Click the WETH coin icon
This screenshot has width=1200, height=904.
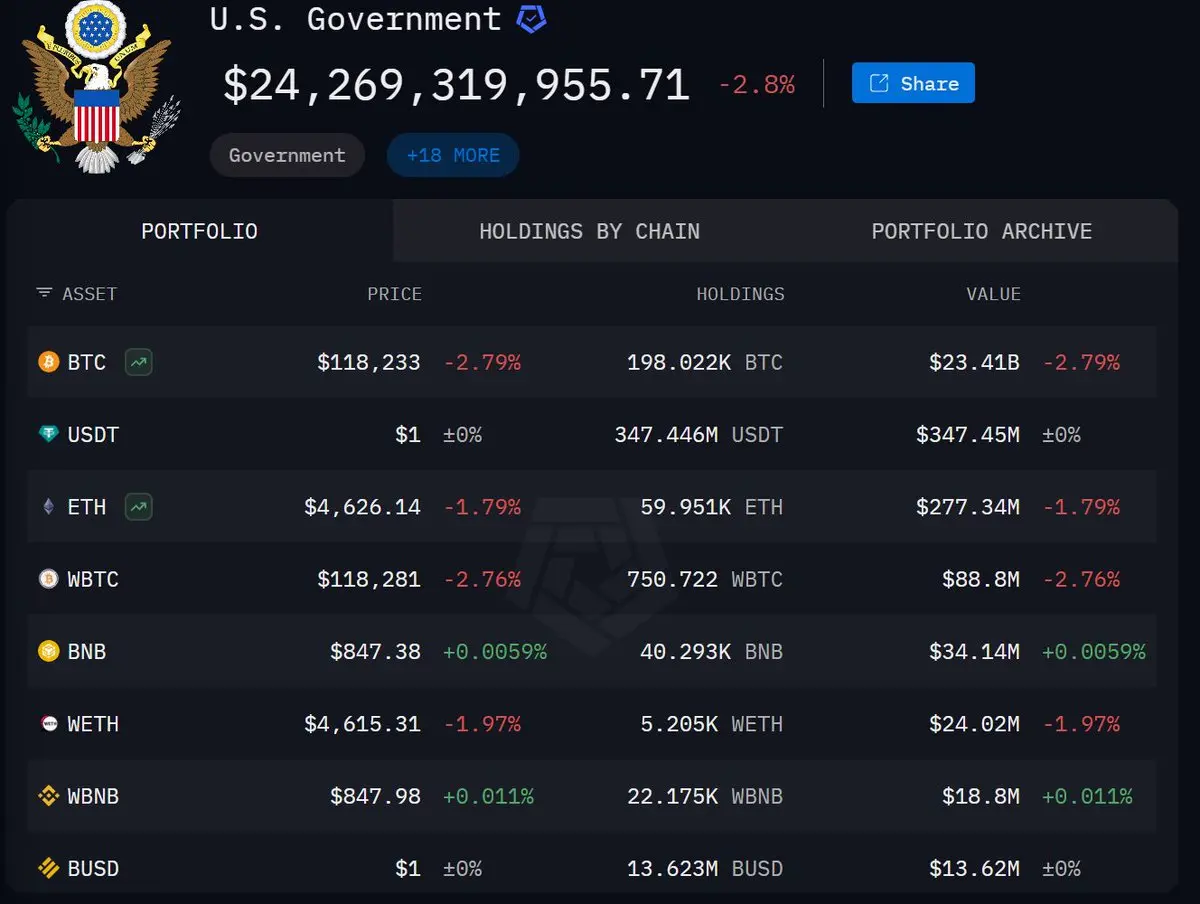tap(49, 724)
